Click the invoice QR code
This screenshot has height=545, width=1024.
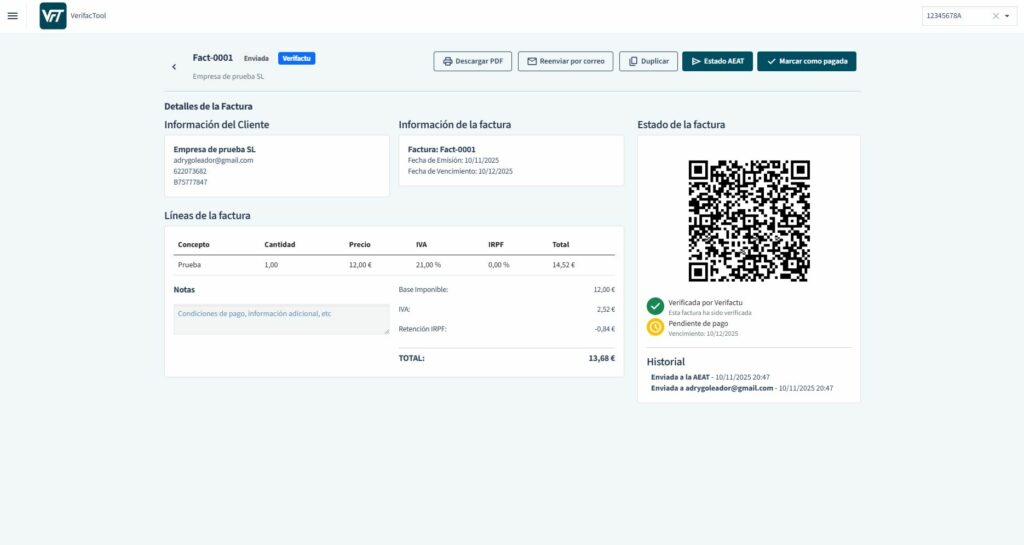[749, 221]
